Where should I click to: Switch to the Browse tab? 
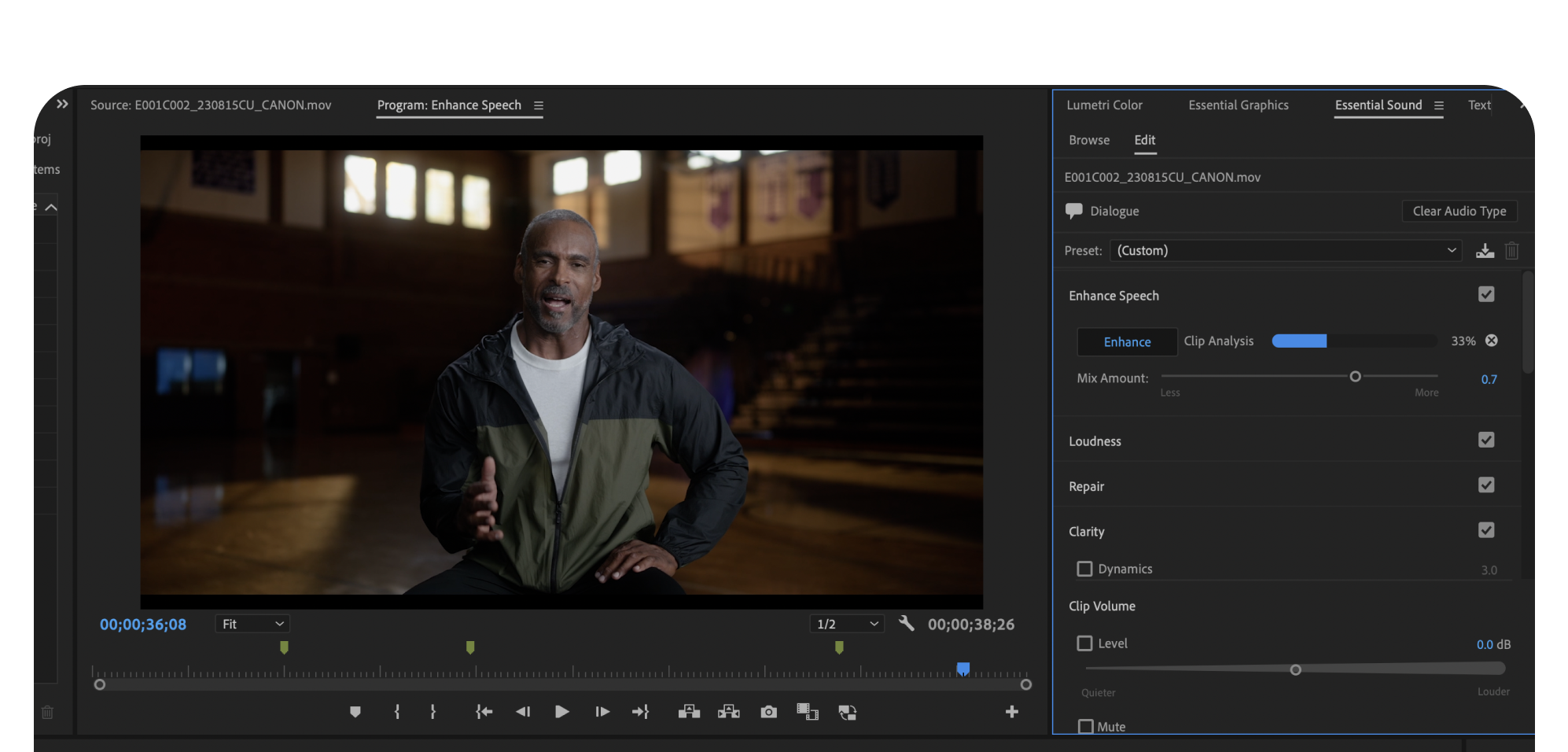click(x=1089, y=140)
